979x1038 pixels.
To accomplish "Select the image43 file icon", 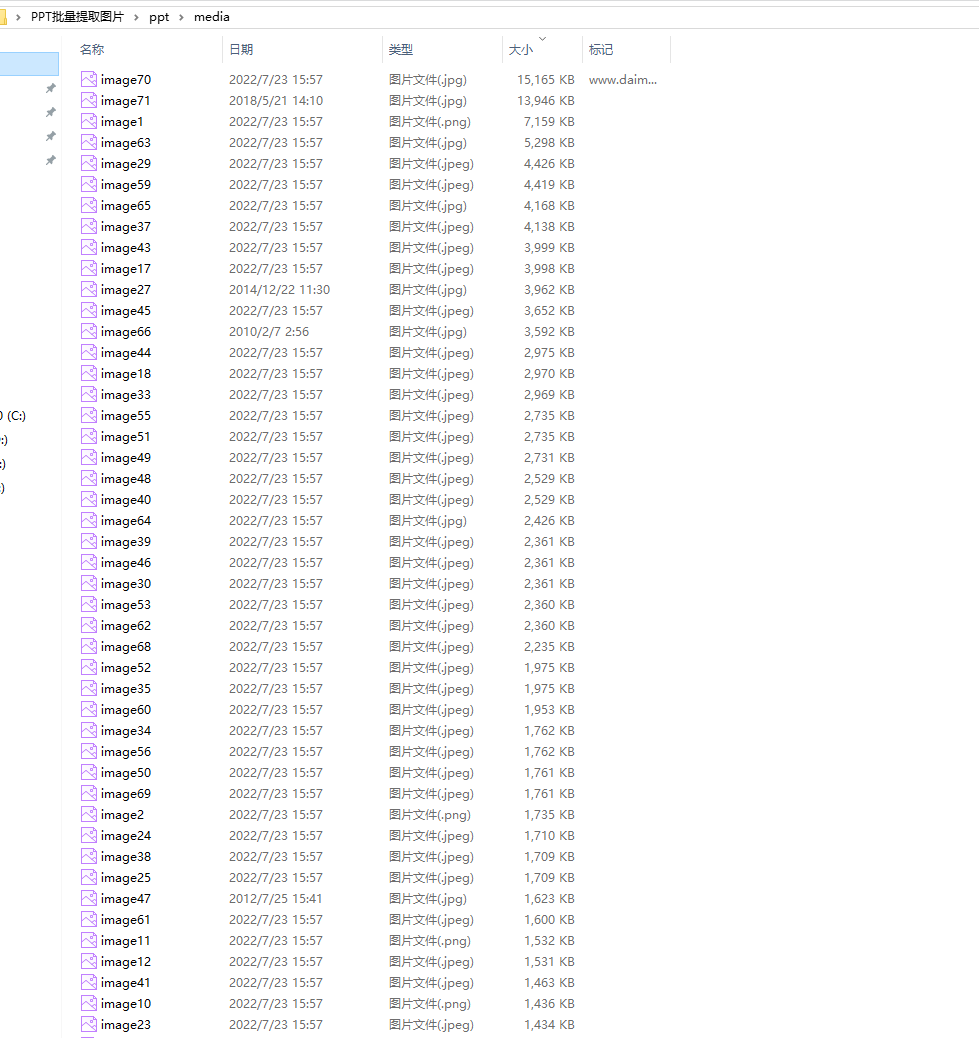I will pos(89,248).
